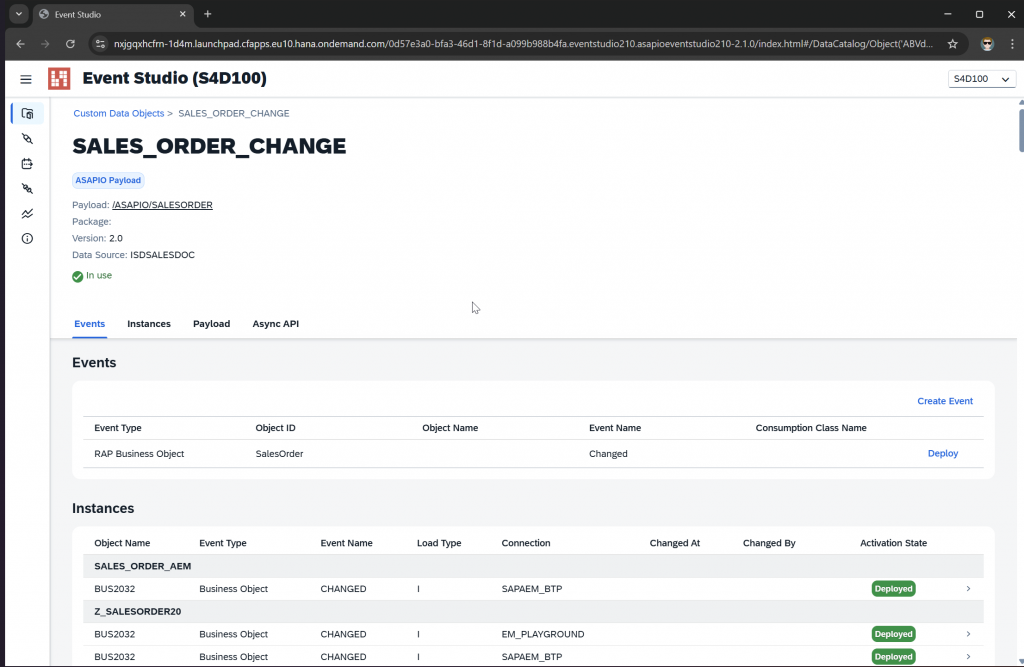Open the Async API tab
This screenshot has height=667, width=1024.
click(x=275, y=324)
